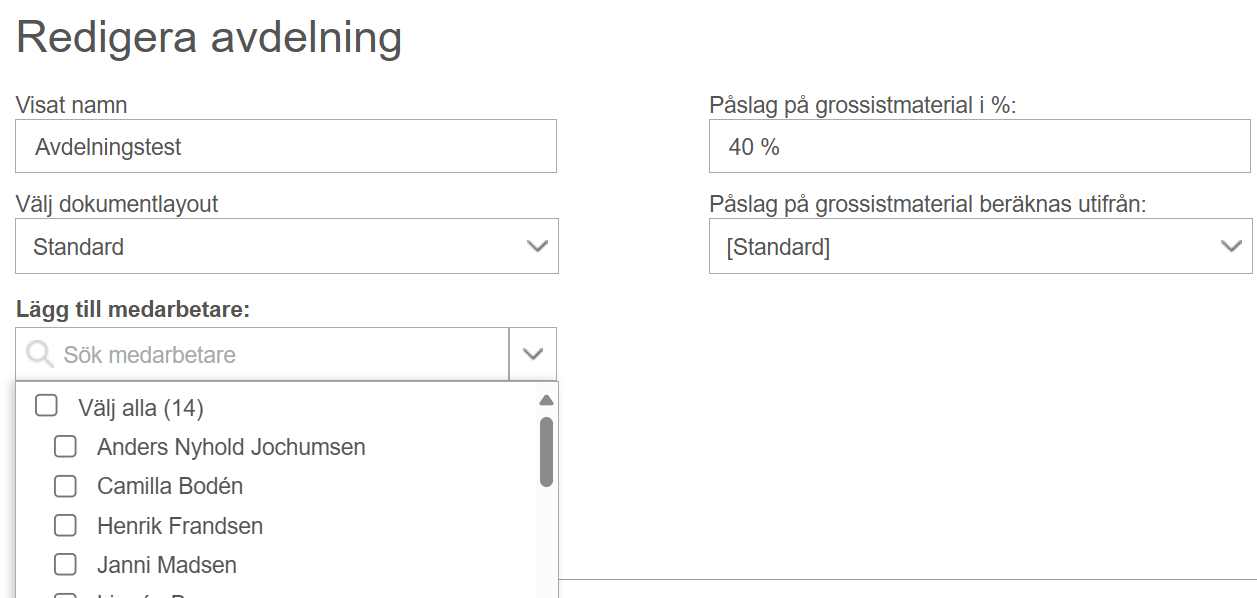The image size is (1257, 598).
Task: Open the Välj dokumentlayout dropdown
Action: [x=287, y=246]
